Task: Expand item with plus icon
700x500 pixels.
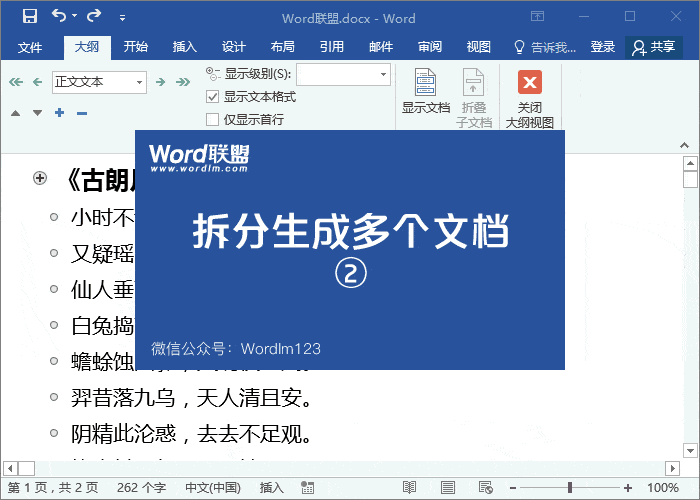Action: [x=59, y=112]
